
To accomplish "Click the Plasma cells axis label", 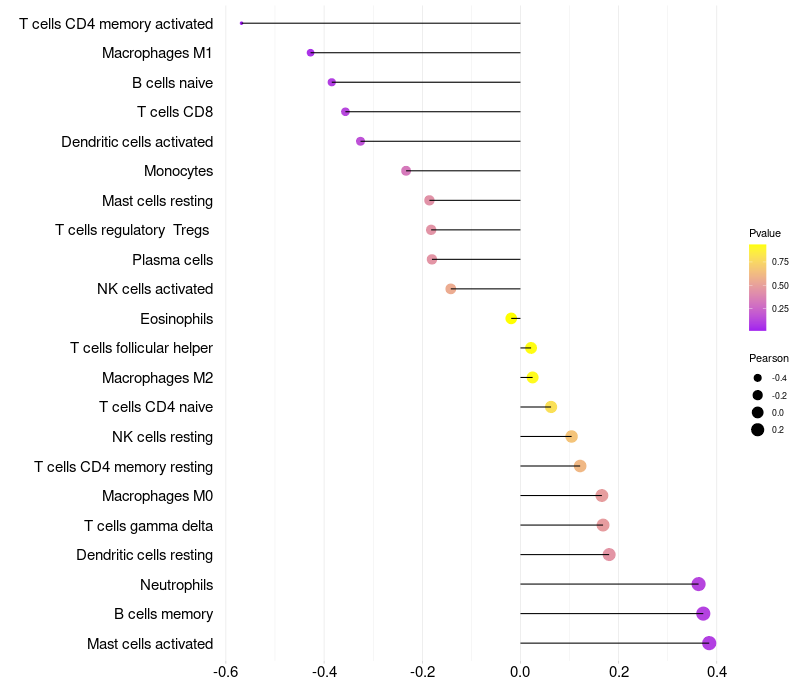I will tap(172, 260).
